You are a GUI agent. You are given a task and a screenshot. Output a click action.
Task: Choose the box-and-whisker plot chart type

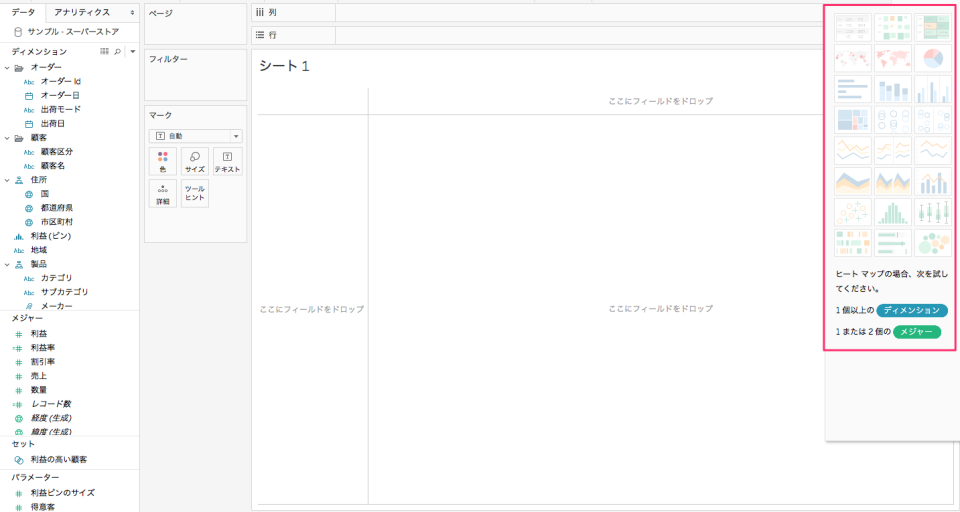[x=932, y=212]
